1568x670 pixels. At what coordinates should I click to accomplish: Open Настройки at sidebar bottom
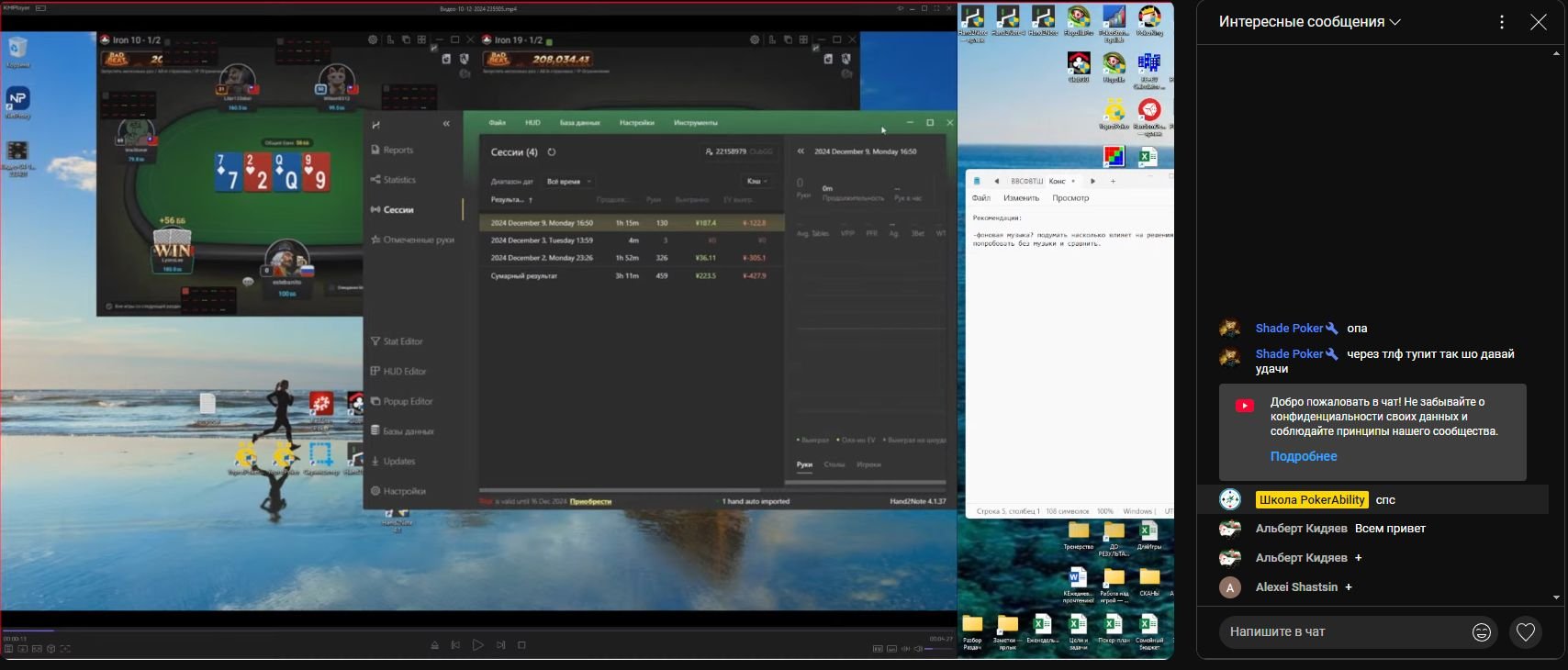[x=398, y=491]
